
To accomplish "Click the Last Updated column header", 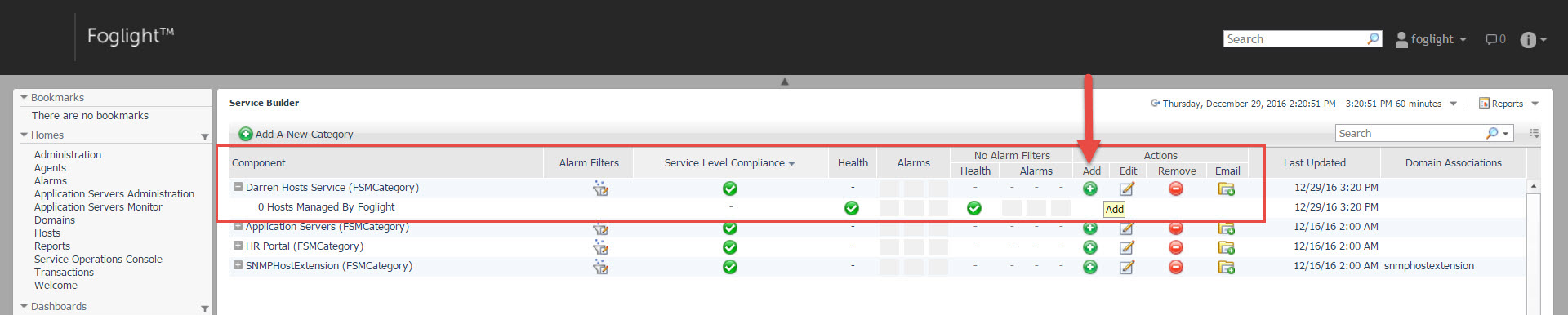I will (1315, 163).
